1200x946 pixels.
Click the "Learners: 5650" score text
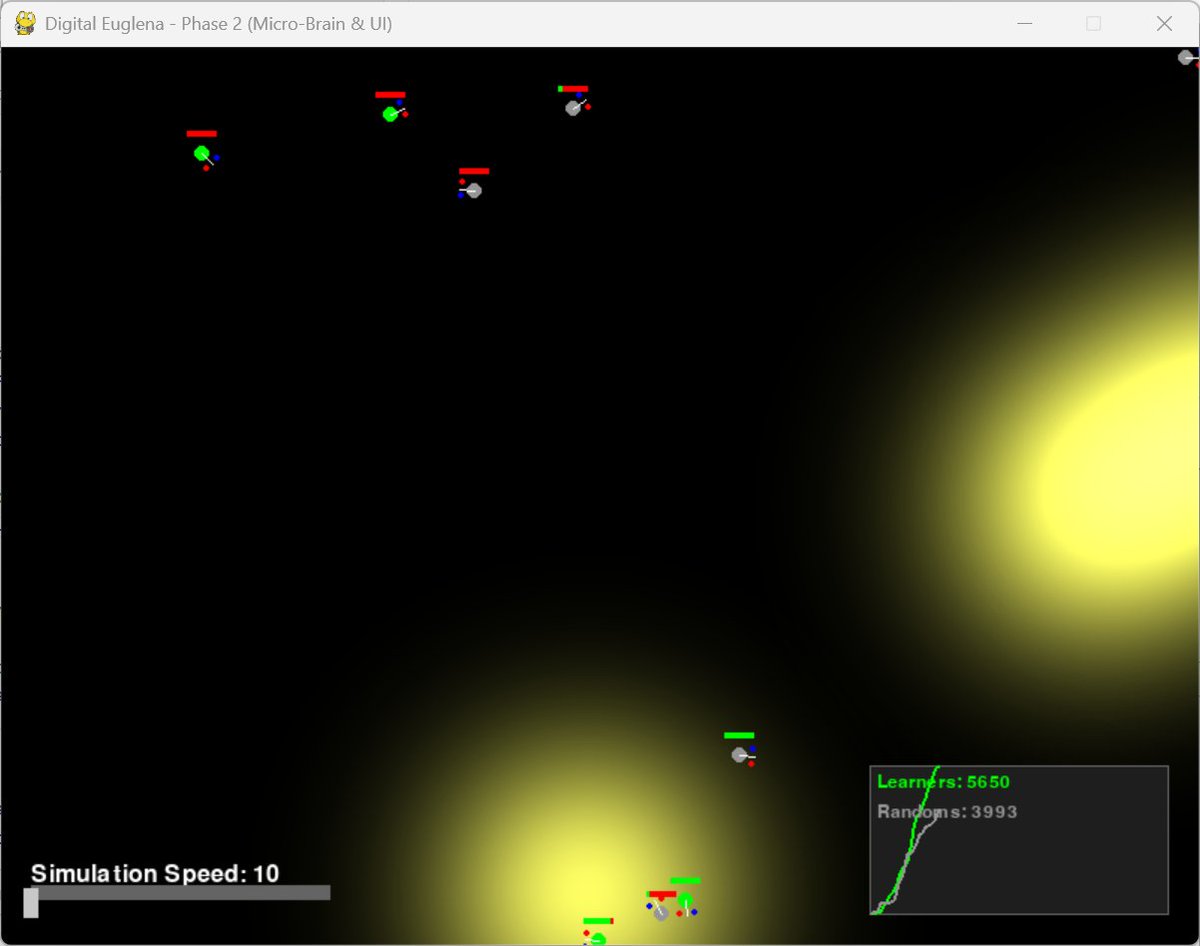pos(943,782)
